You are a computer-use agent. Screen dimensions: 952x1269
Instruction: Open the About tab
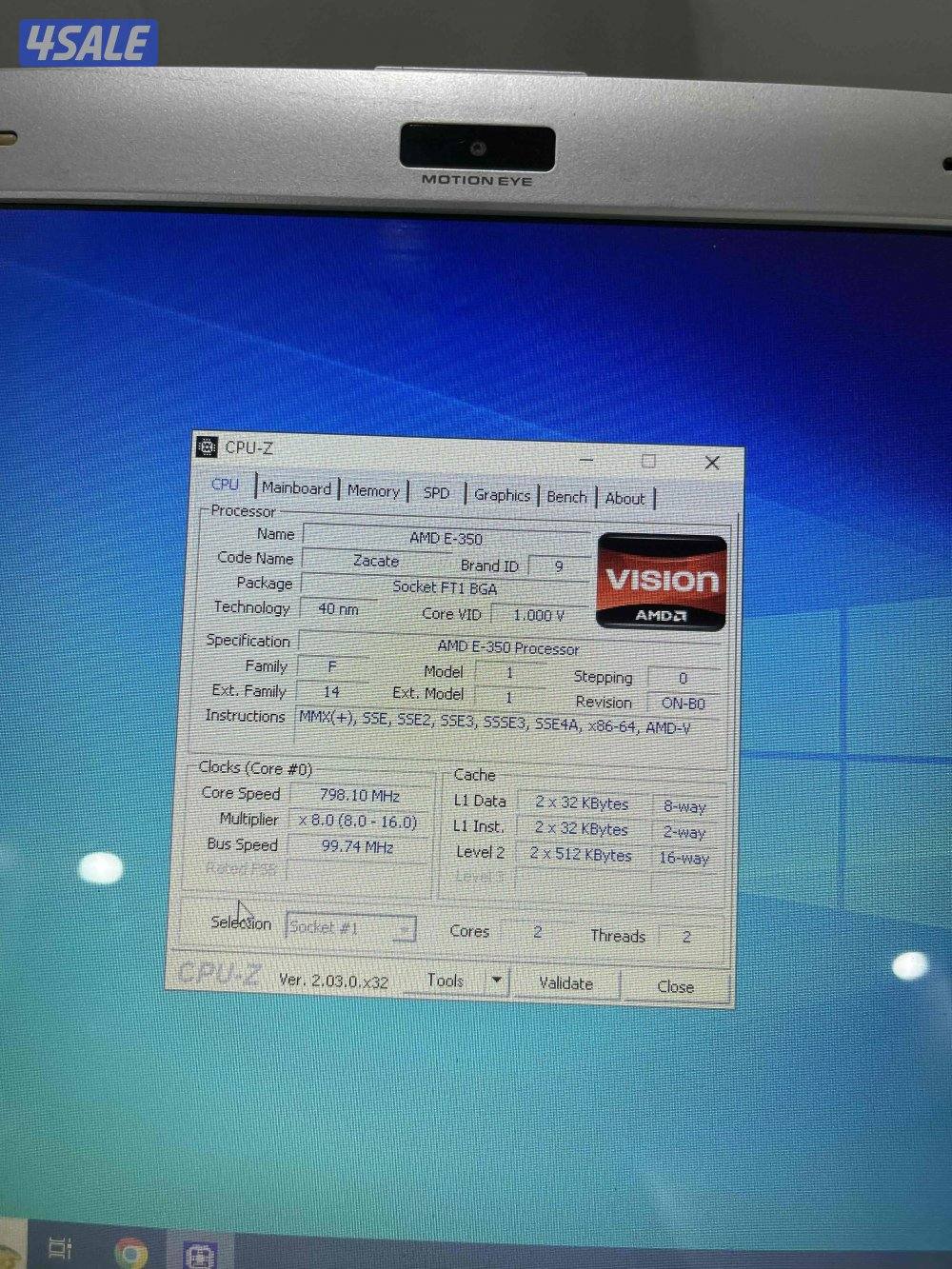pyautogui.click(x=625, y=497)
